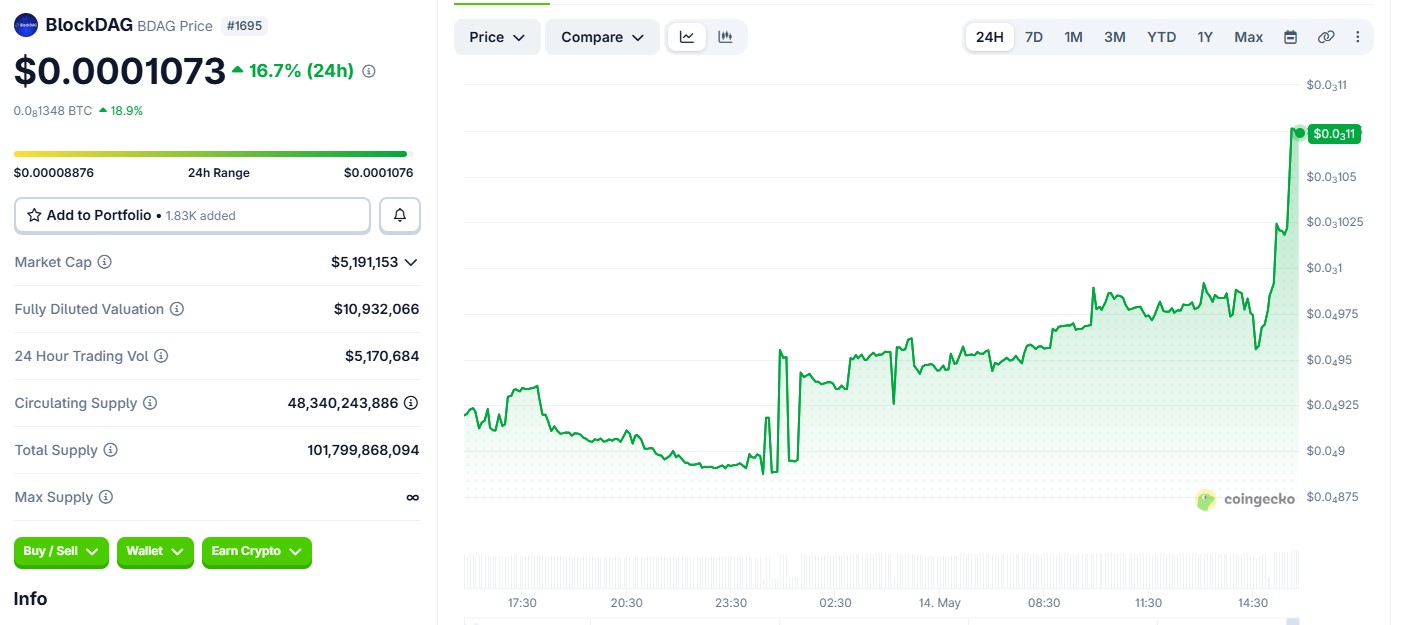This screenshot has width=1405, height=625.
Task: Open the chart calendar date-range icon
Action: click(1291, 37)
